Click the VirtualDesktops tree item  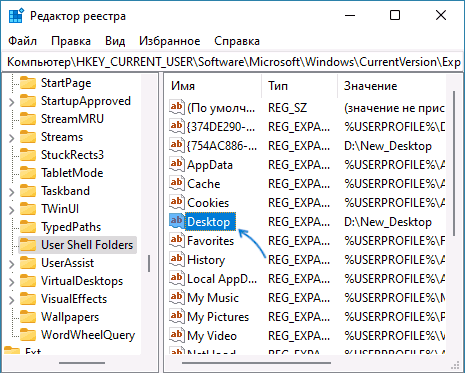point(82,281)
